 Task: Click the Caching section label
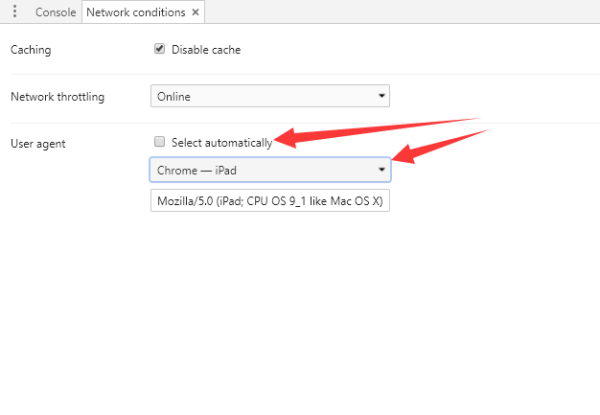click(30, 50)
